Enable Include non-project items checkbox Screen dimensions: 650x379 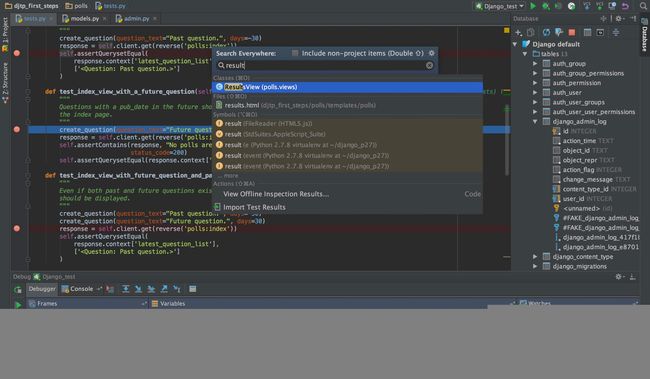click(x=295, y=53)
